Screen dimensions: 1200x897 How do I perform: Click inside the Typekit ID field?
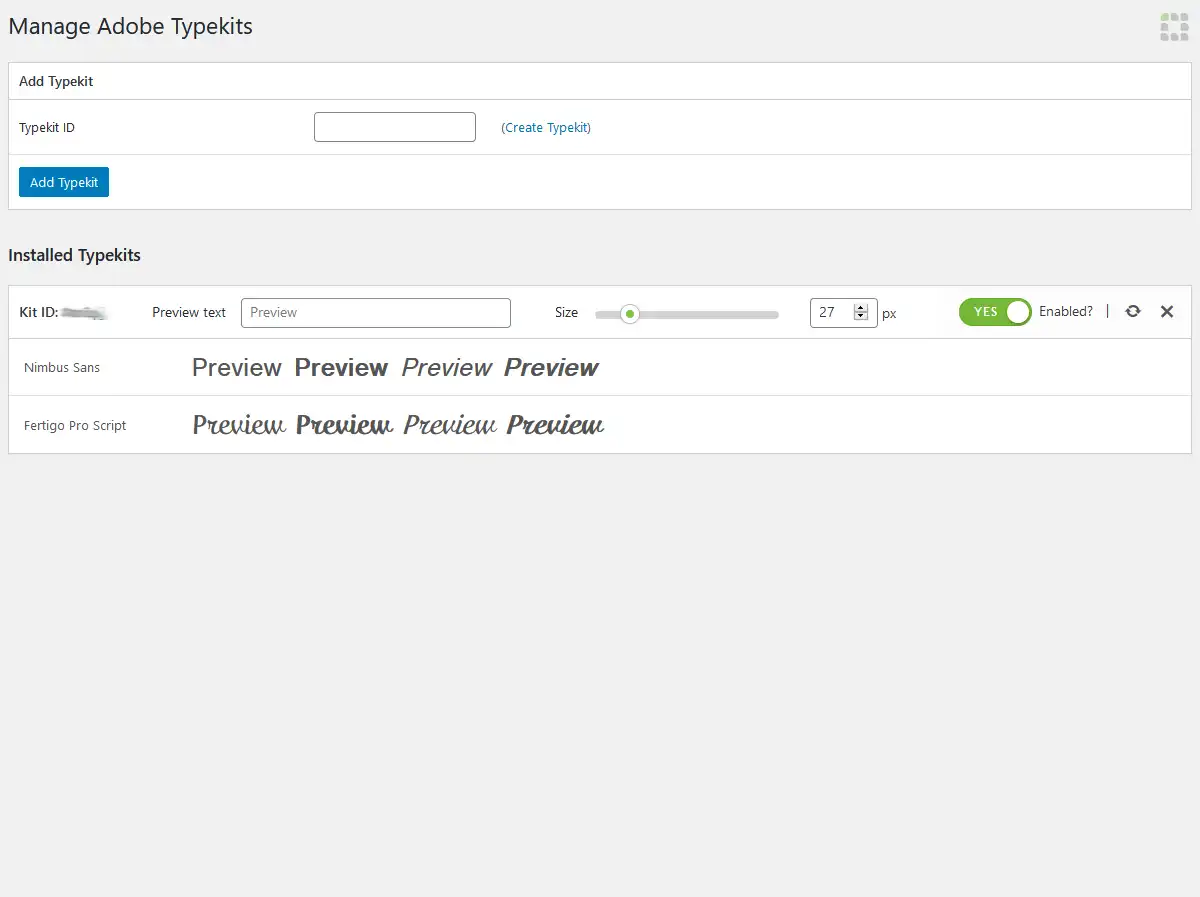[x=395, y=127]
